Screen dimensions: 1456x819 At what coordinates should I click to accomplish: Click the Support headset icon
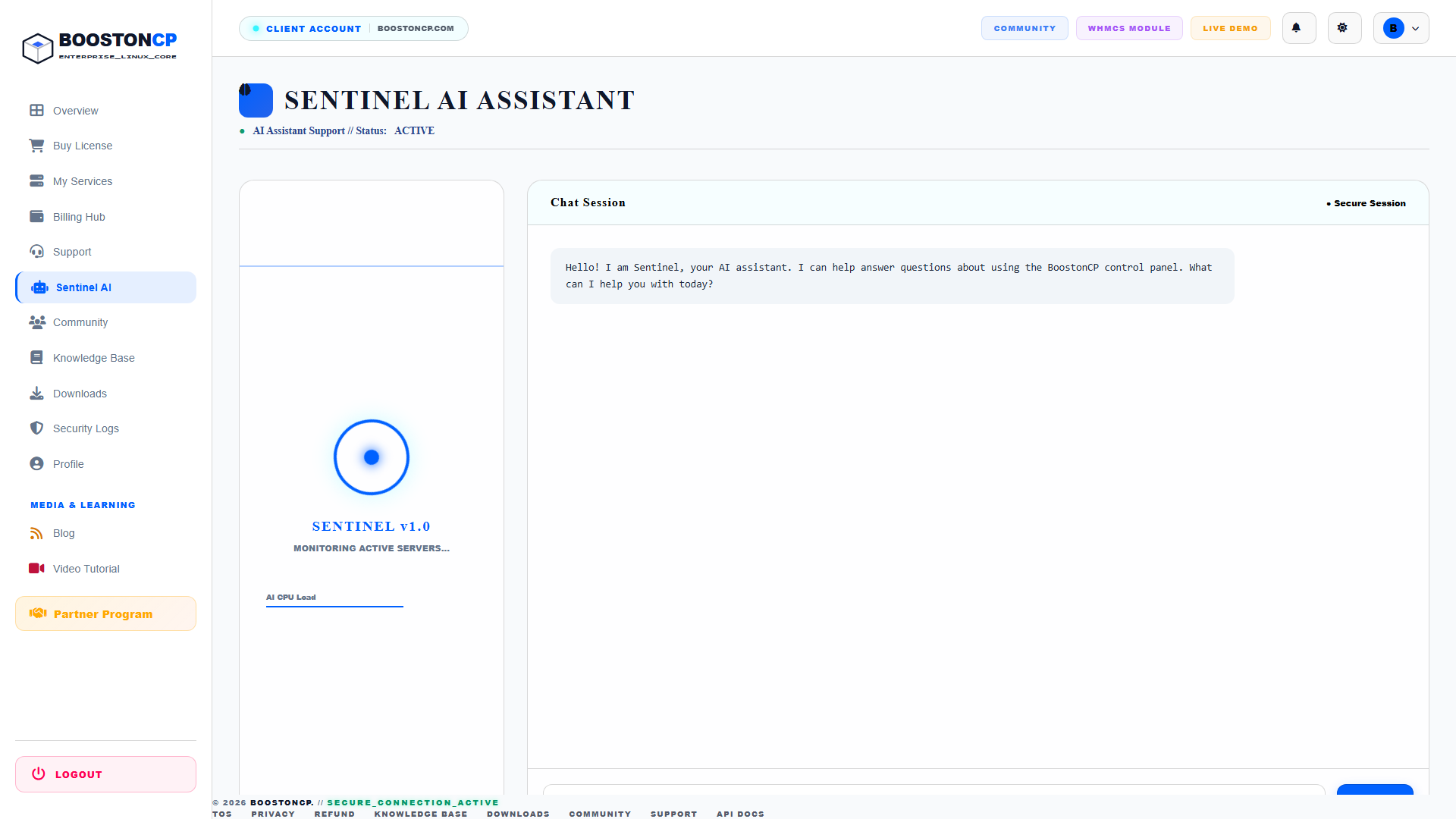(36, 251)
